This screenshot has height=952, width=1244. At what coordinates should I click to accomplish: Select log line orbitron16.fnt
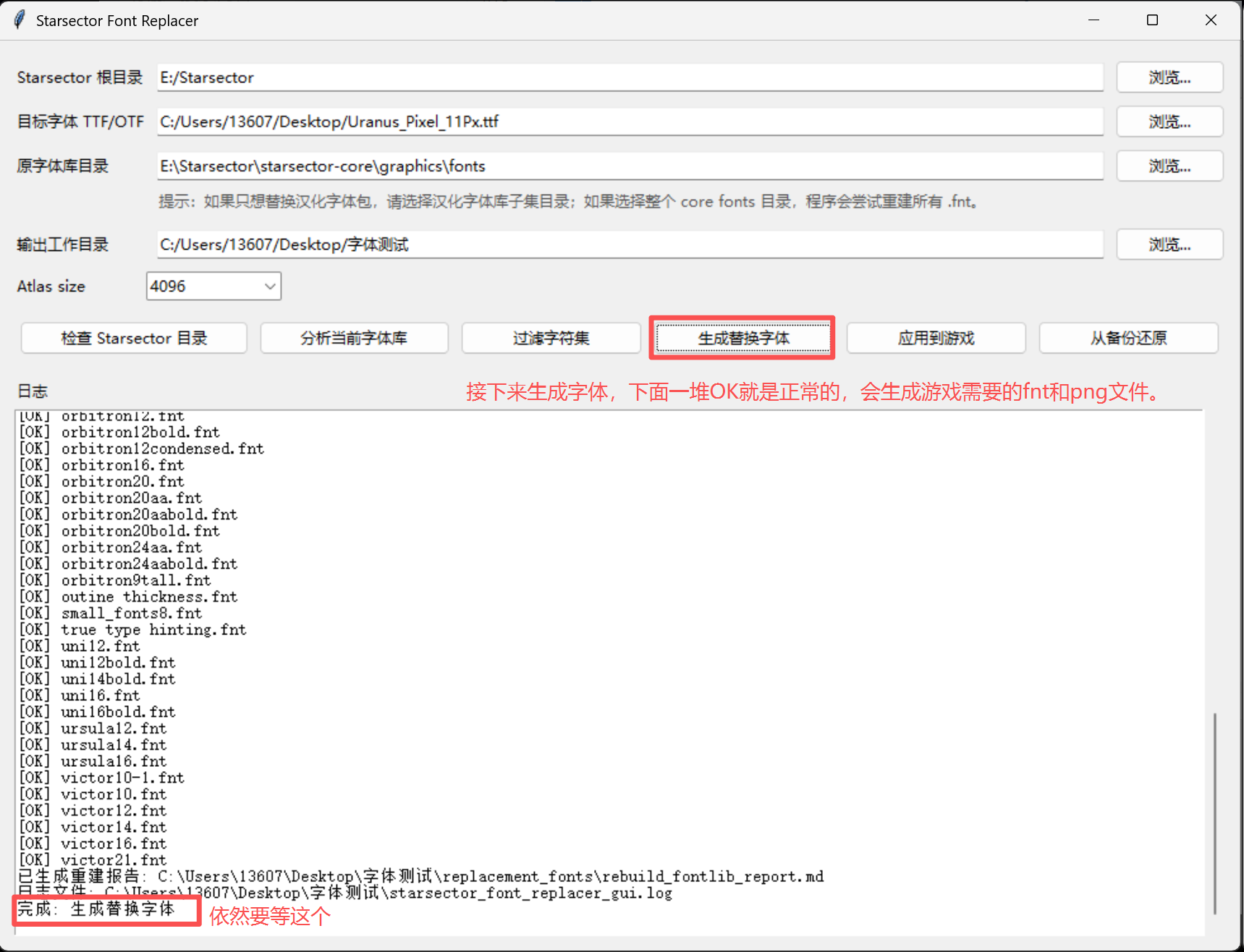(x=101, y=465)
